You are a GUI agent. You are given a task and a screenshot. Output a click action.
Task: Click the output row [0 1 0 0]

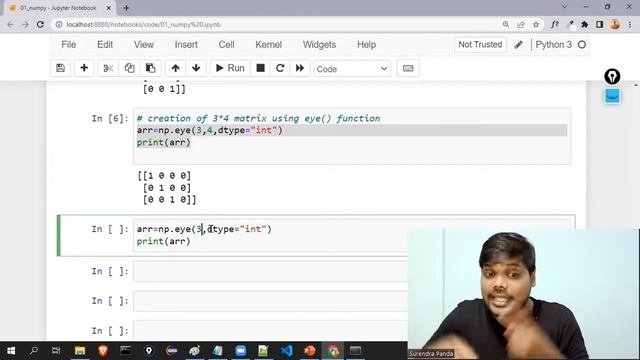click(167, 188)
